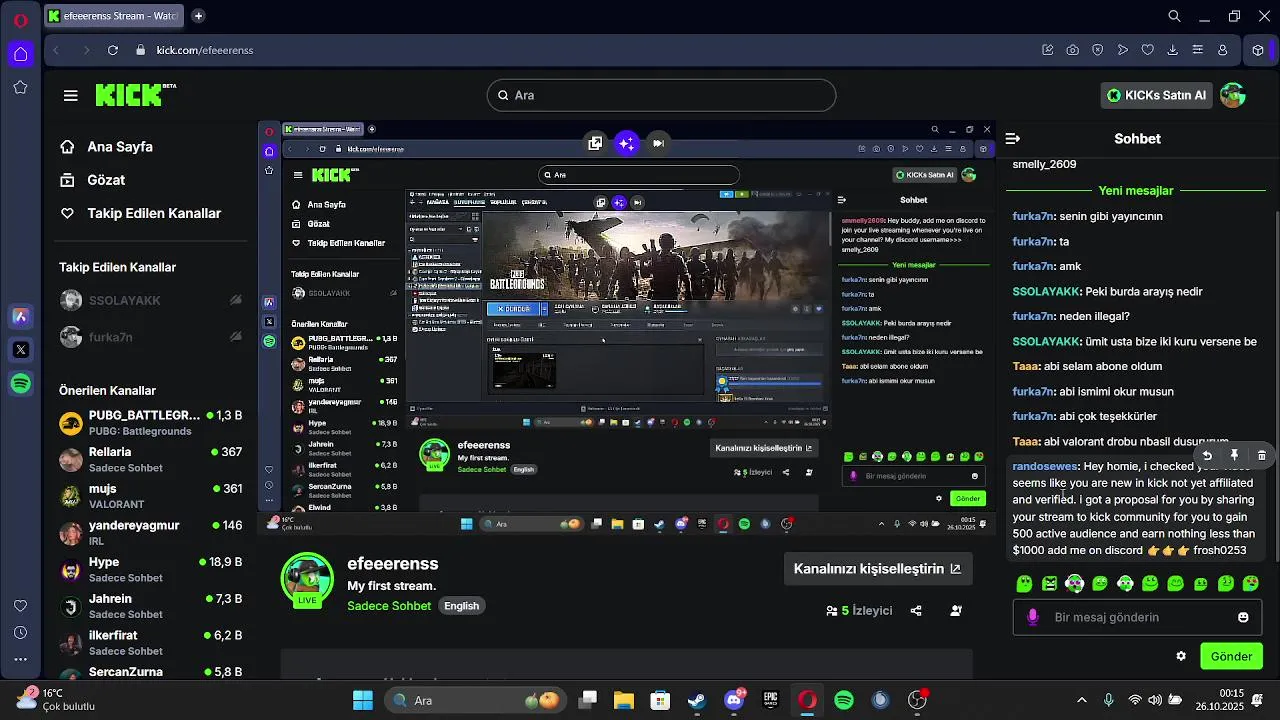This screenshot has height=720, width=1280.
Task: Open recommended channel Jahrein
Action: (x=151, y=606)
